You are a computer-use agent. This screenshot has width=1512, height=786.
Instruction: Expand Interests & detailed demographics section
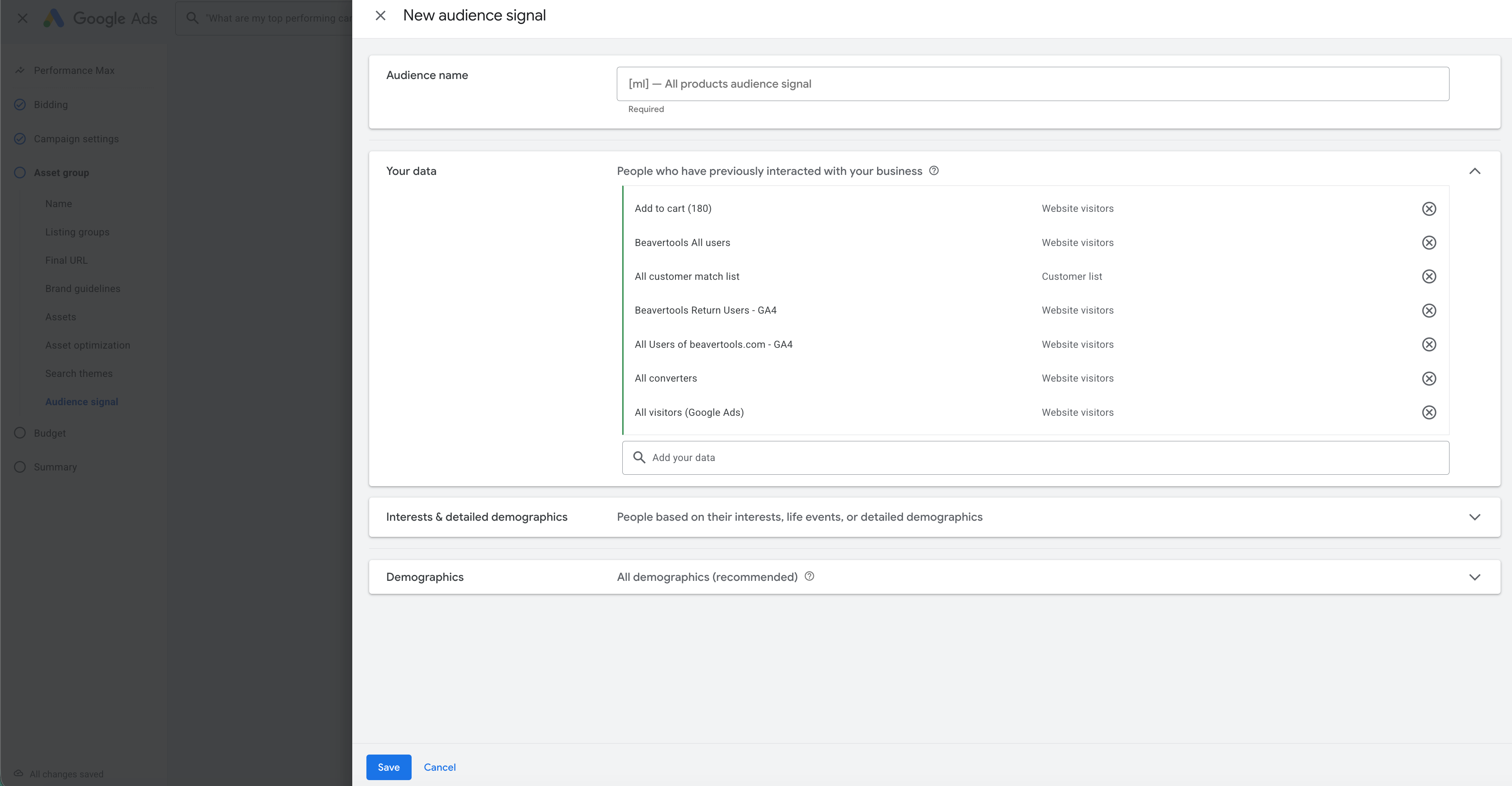1474,517
